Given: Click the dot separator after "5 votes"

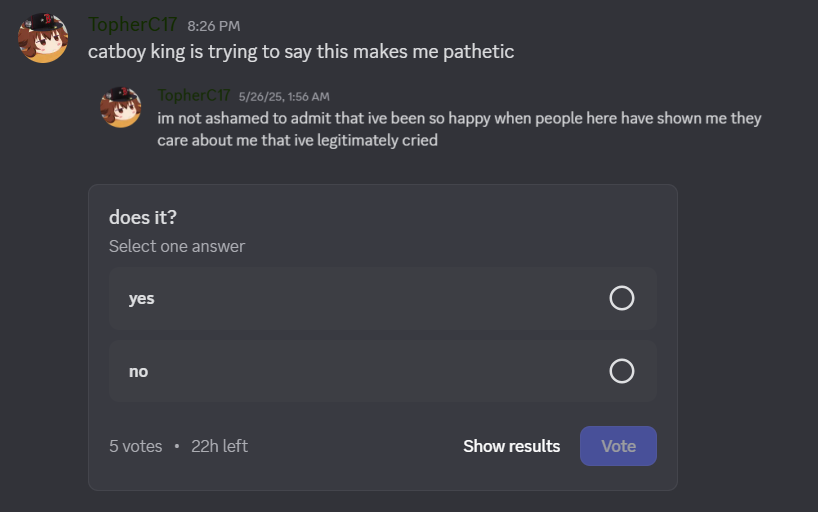Looking at the screenshot, I should pos(177,446).
